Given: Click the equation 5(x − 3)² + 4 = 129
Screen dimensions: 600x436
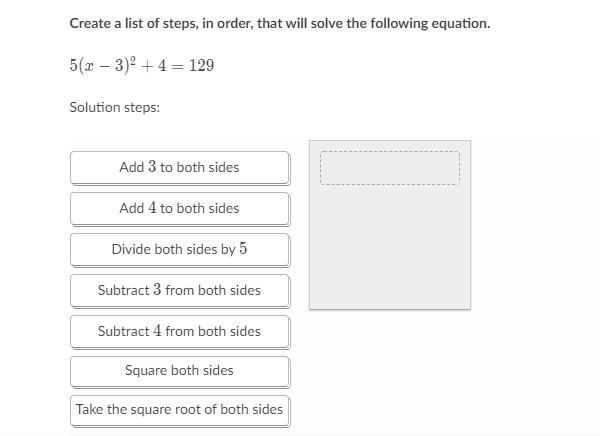Looking at the screenshot, I should click(142, 65).
